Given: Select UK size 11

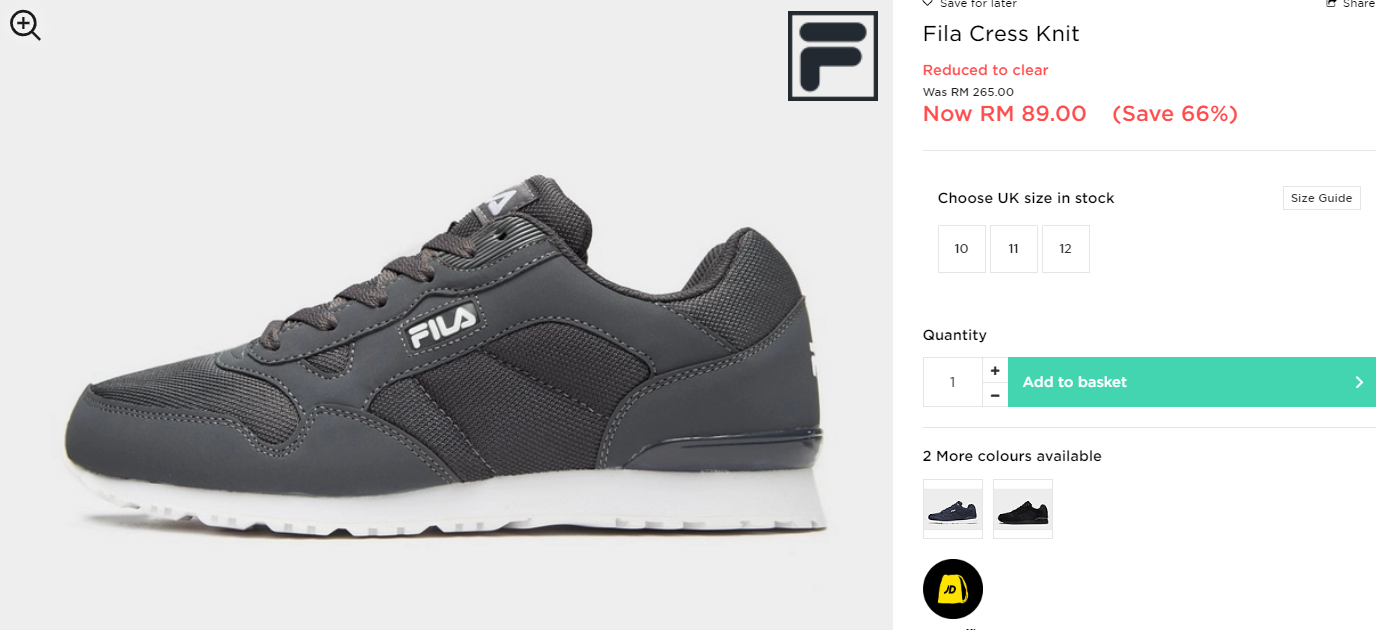Looking at the screenshot, I should 1014,249.
